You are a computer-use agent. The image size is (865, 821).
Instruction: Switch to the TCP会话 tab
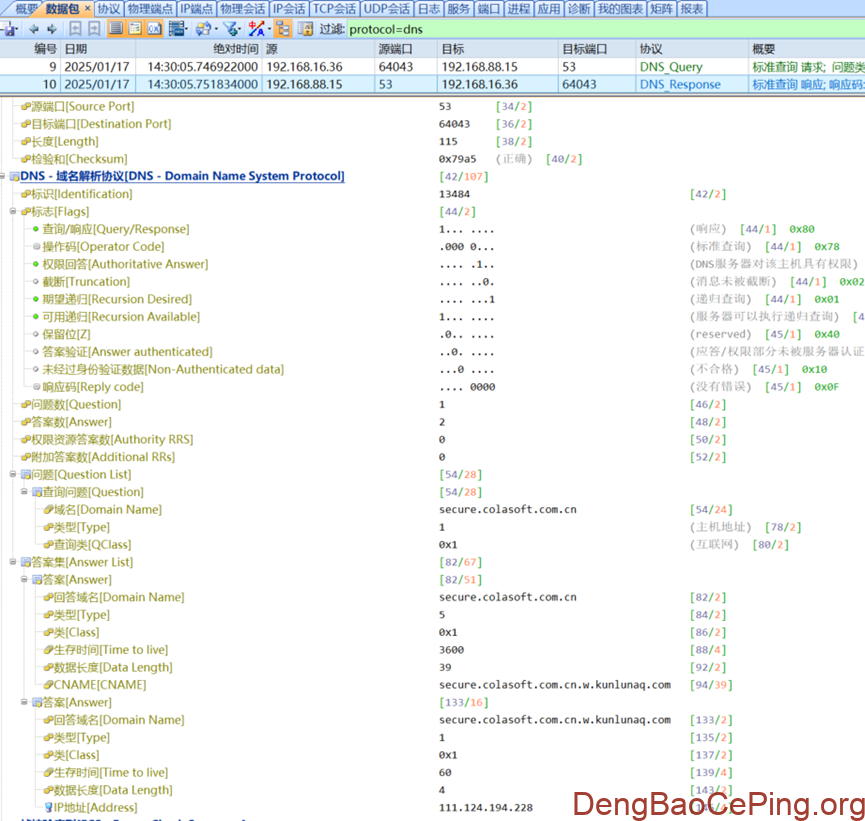coord(334,9)
